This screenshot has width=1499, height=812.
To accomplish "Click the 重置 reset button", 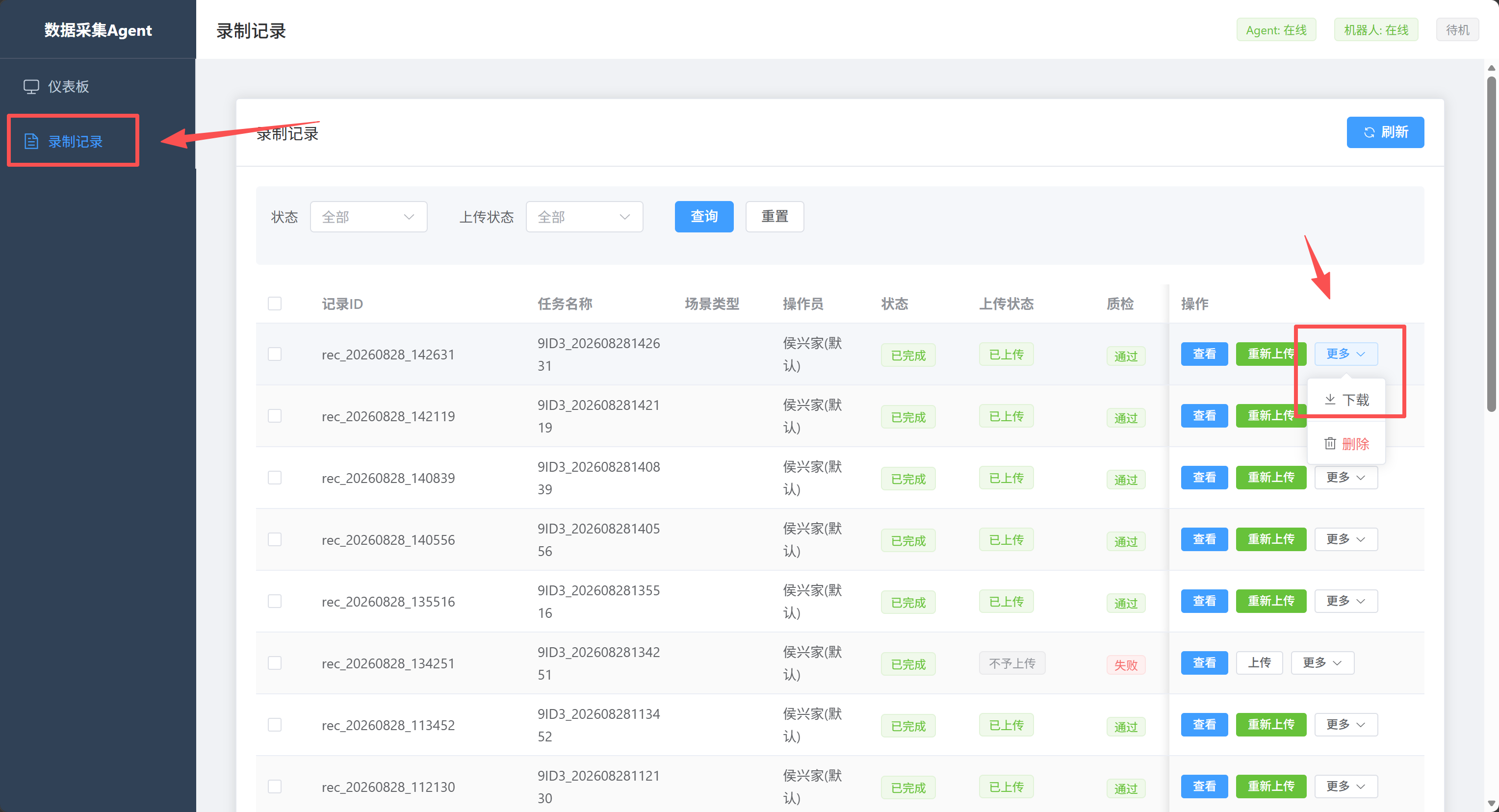I will click(x=775, y=217).
